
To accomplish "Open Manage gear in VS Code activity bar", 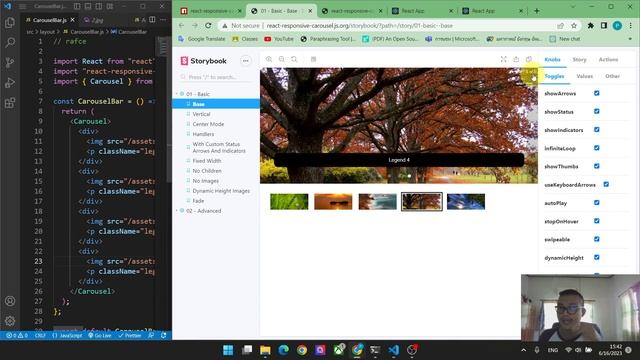I will pos(10,321).
